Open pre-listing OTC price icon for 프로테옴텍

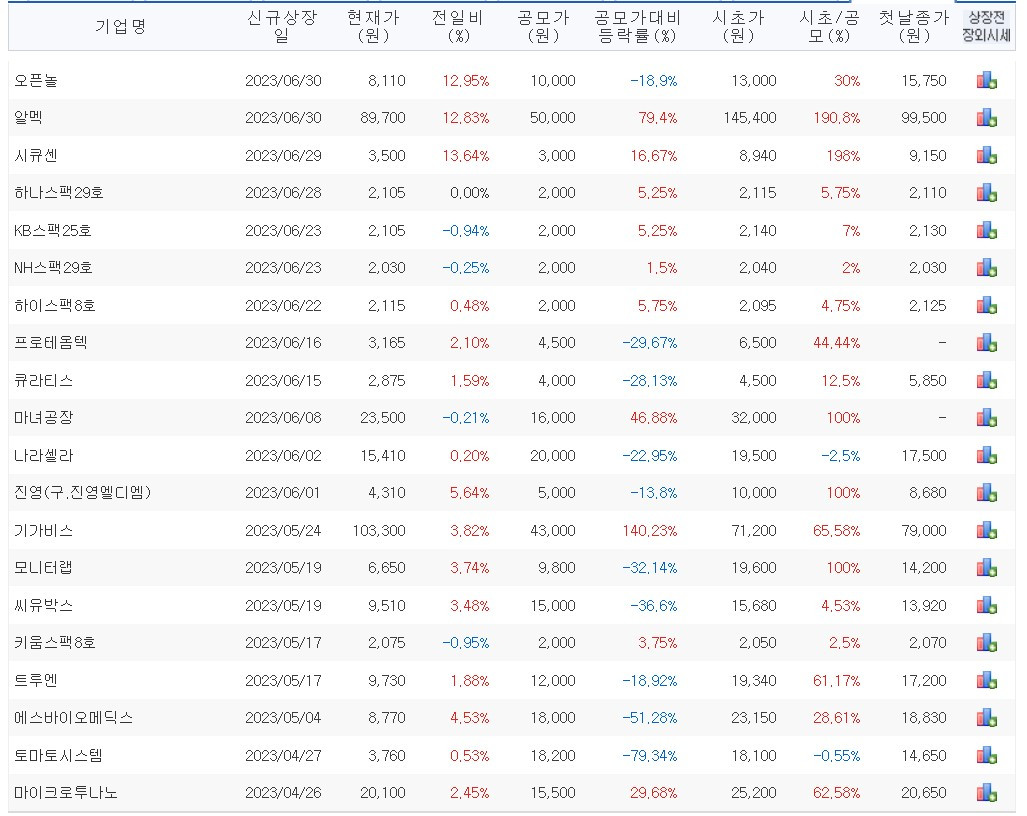point(986,343)
